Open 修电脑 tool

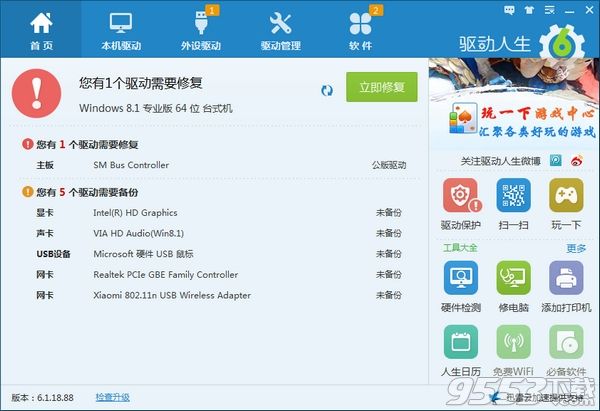pyautogui.click(x=513, y=287)
